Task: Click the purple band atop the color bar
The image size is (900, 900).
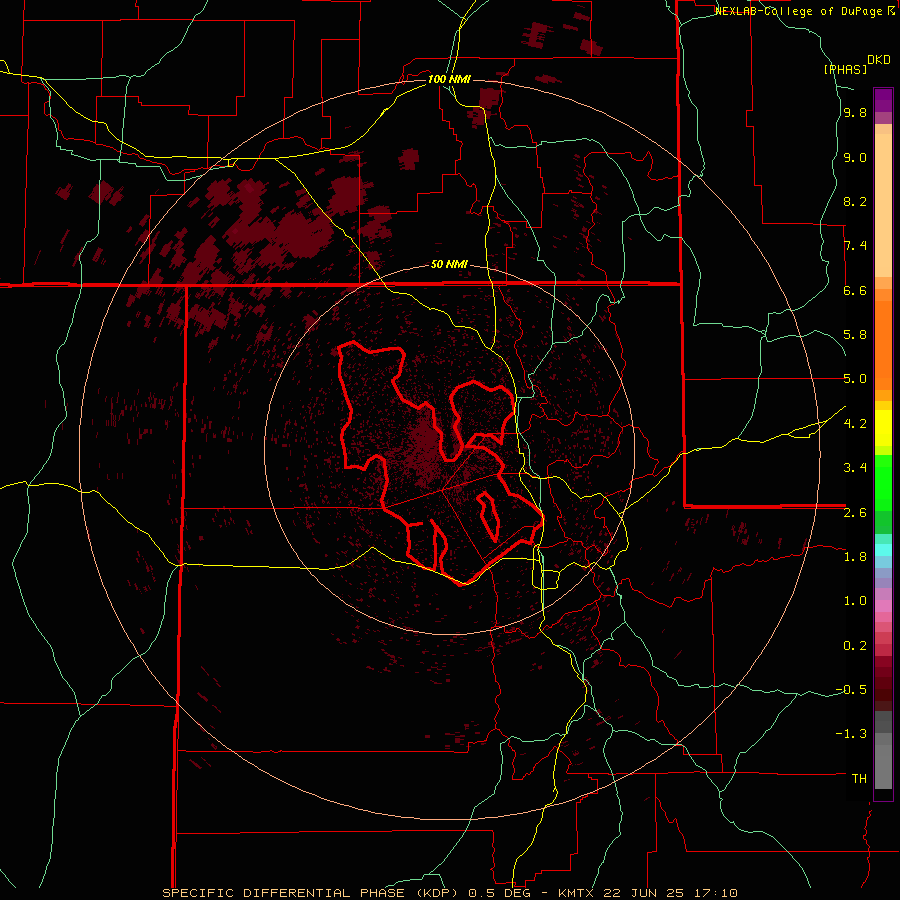Action: coord(883,100)
